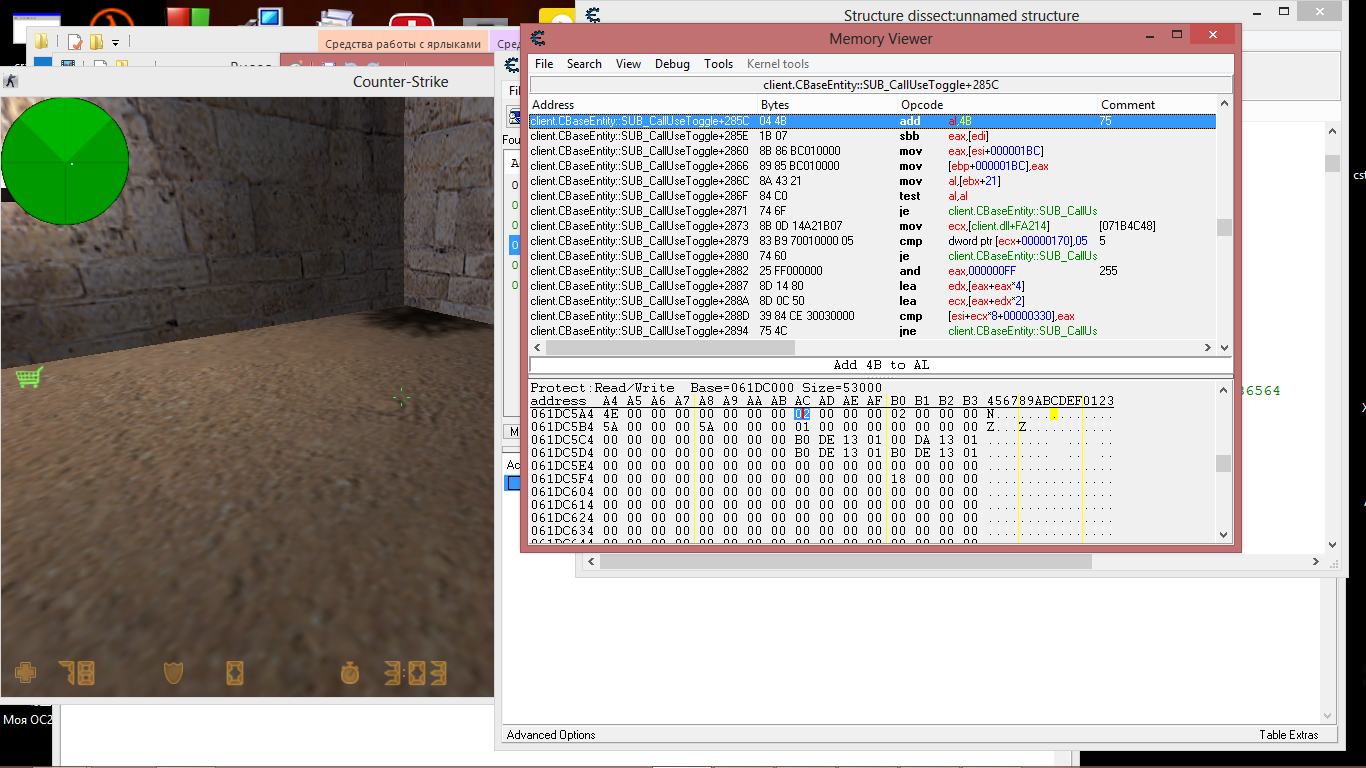Image resolution: width=1366 pixels, height=768 pixels.
Task: Click the properties checkmark icon in Explorer toolbar
Action: coord(74,41)
